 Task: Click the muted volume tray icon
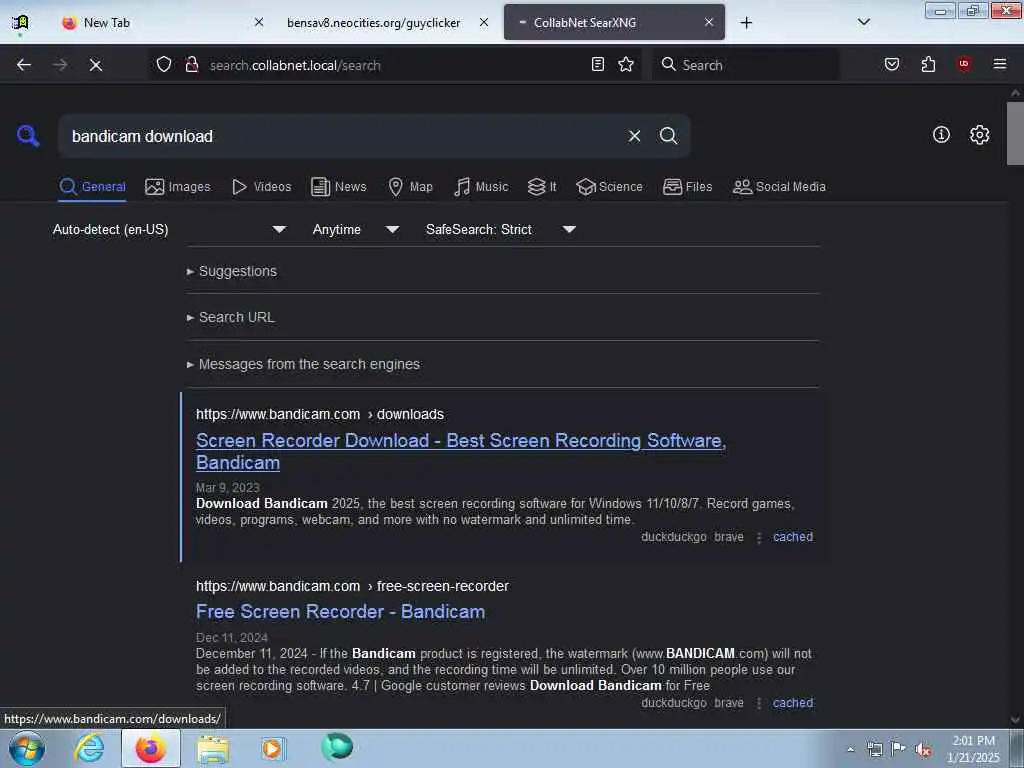[x=923, y=750]
